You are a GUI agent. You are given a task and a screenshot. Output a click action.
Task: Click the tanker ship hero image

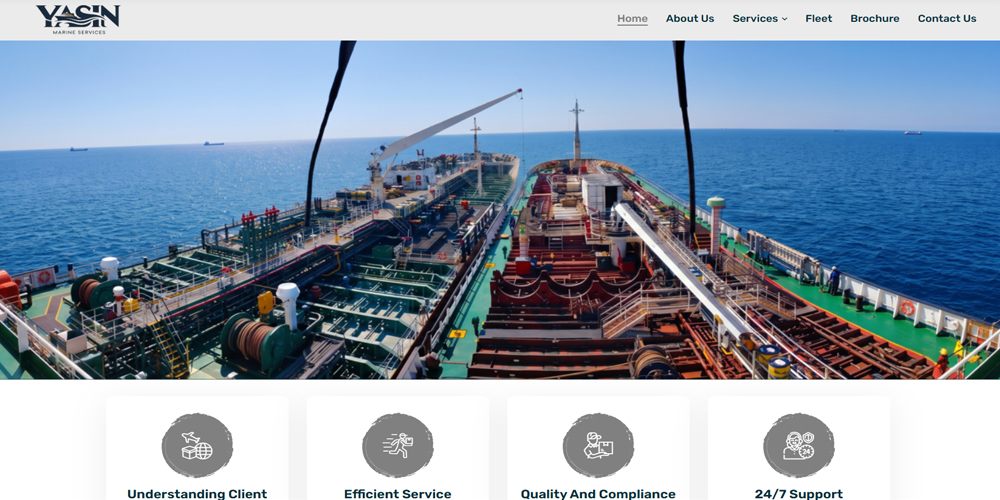click(x=500, y=210)
